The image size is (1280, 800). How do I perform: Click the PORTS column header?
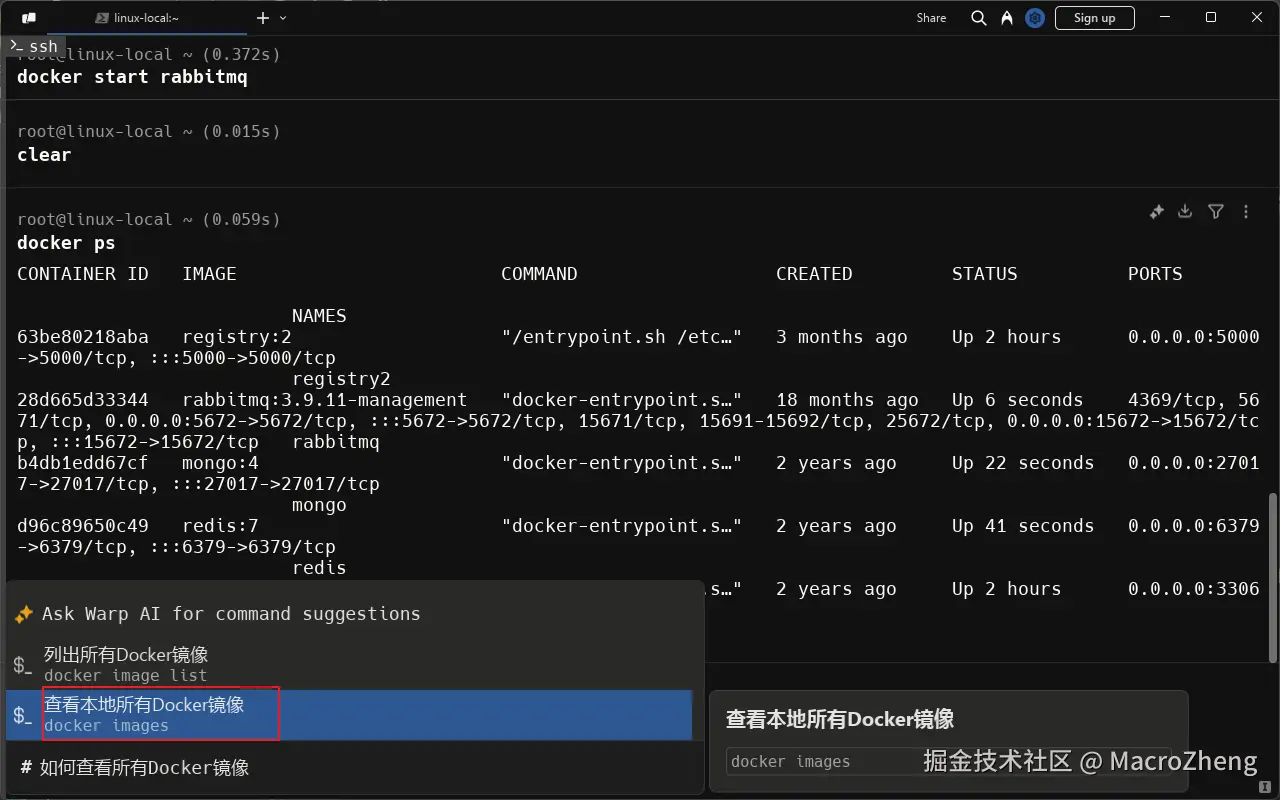pos(1155,274)
